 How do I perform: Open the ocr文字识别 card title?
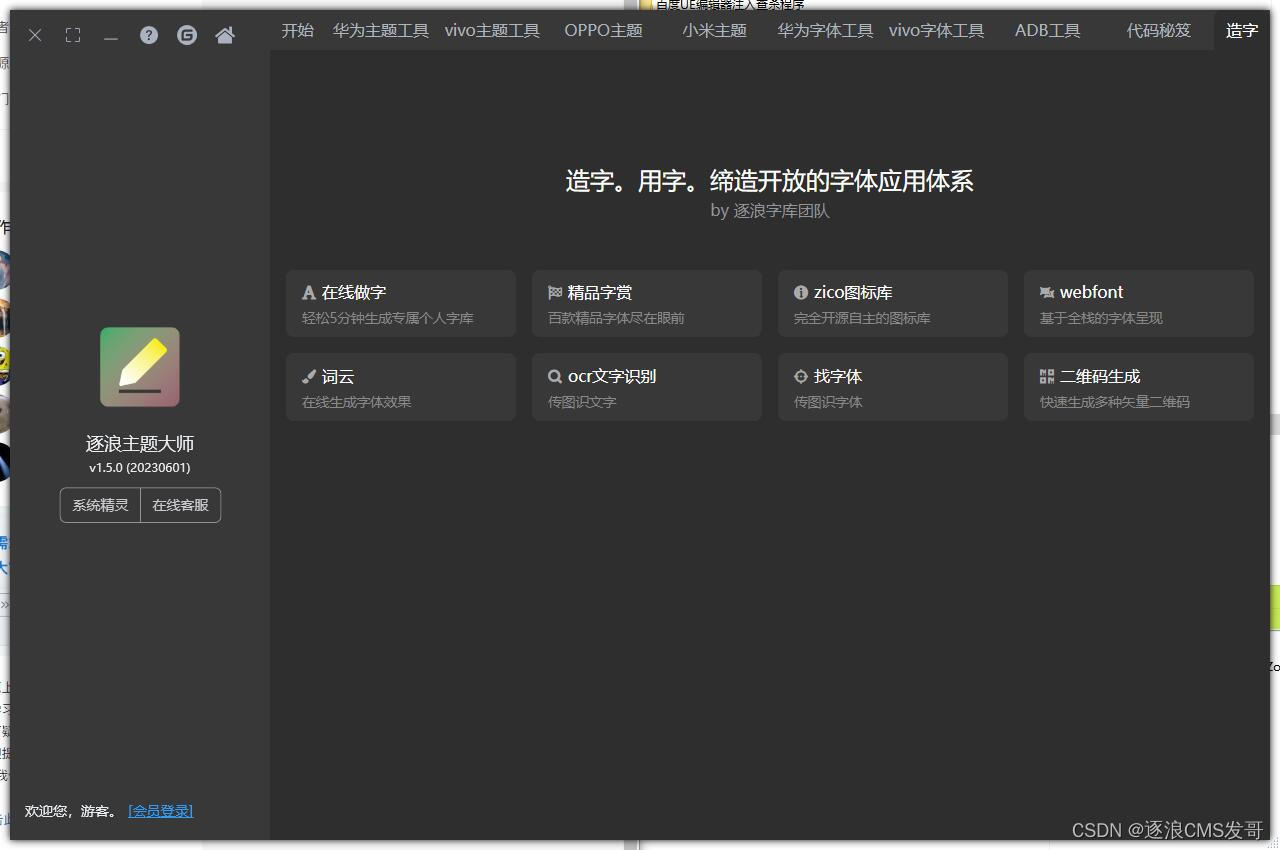tap(612, 377)
